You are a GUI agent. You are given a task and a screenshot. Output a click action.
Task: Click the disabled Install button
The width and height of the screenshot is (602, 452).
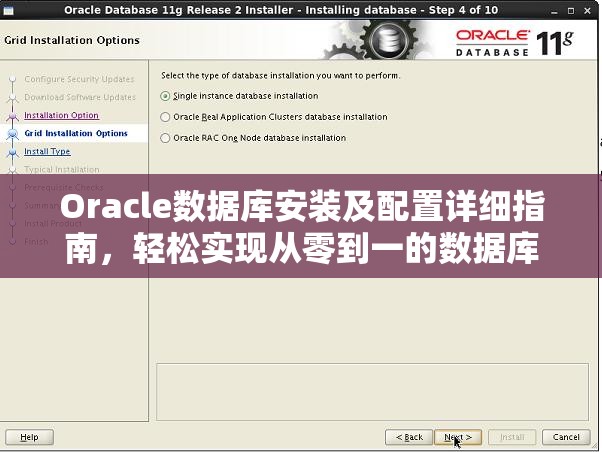[512, 437]
